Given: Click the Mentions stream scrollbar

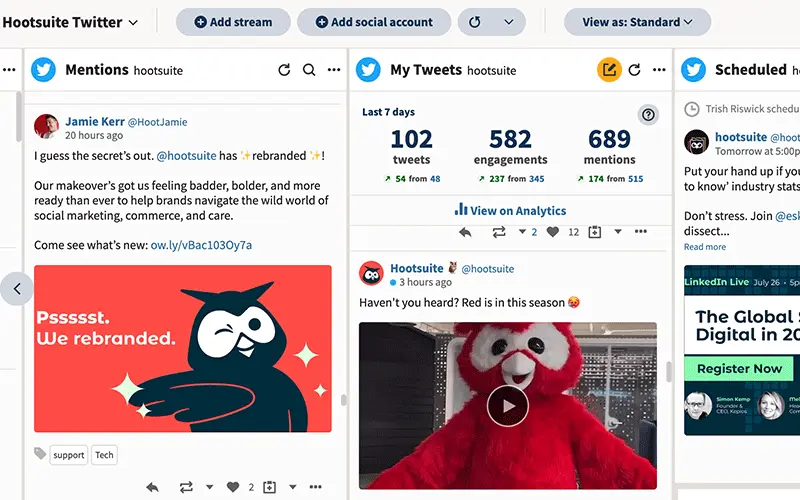Looking at the screenshot, I should click(344, 401).
